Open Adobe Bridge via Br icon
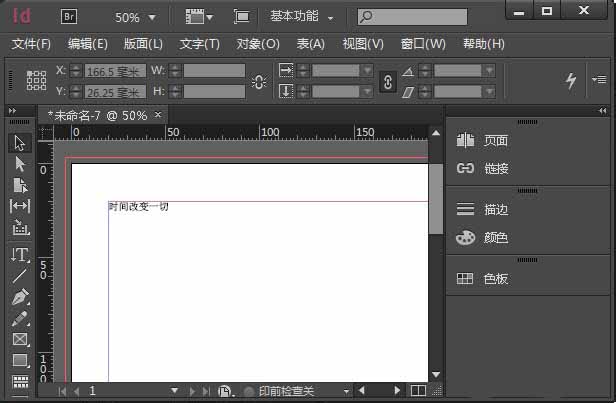 pos(69,17)
